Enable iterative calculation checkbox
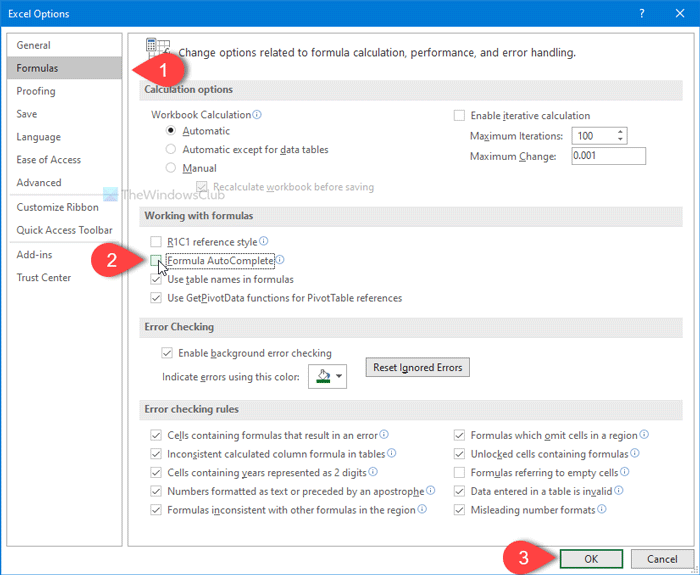 pos(459,116)
